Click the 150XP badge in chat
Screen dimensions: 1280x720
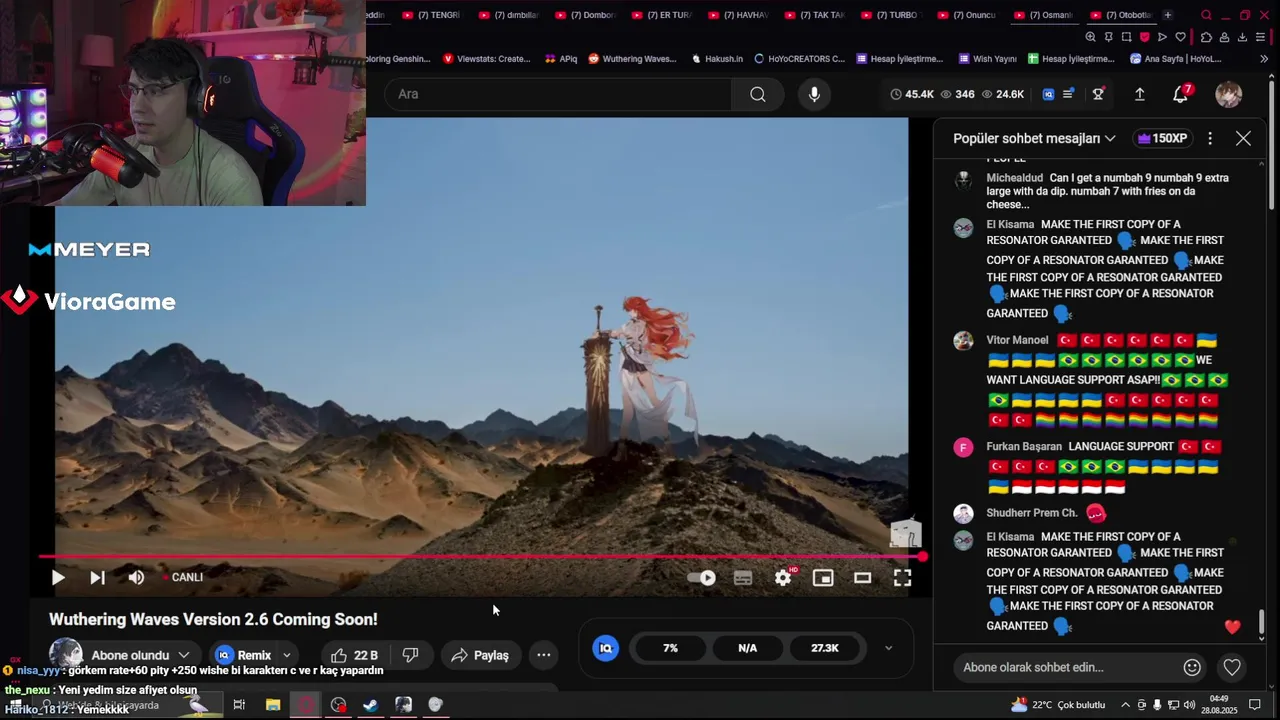click(x=1162, y=138)
